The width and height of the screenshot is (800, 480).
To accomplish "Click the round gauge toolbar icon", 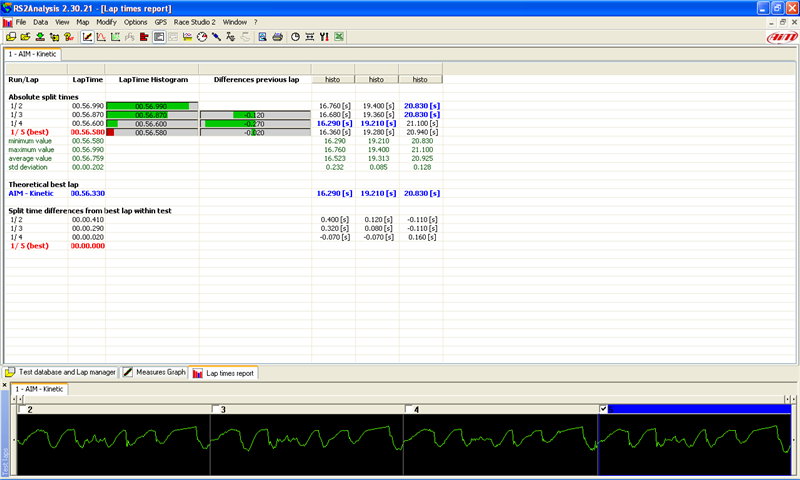I will pyautogui.click(x=202, y=37).
